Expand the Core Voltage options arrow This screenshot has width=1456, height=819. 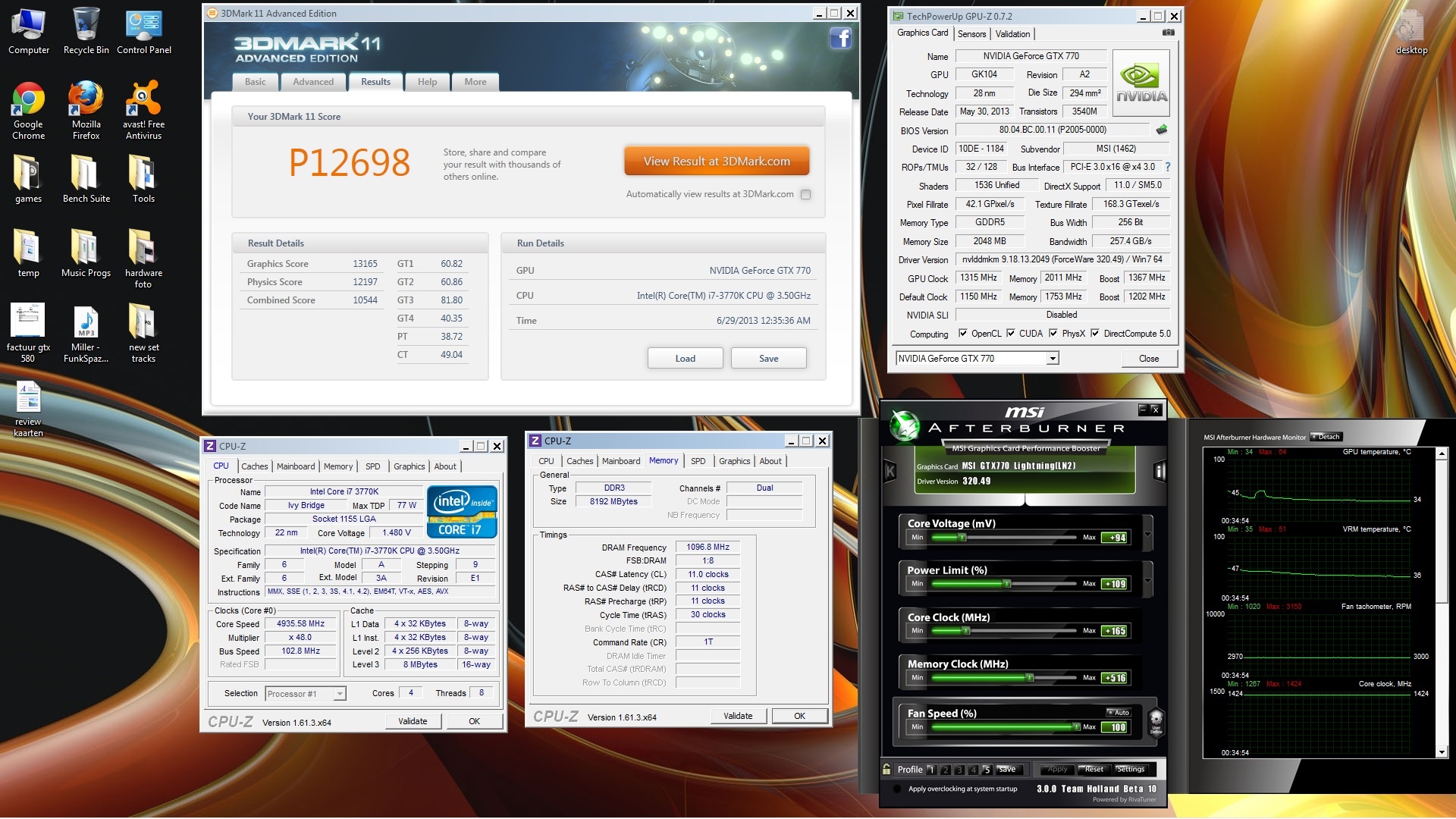pyautogui.click(x=1147, y=535)
